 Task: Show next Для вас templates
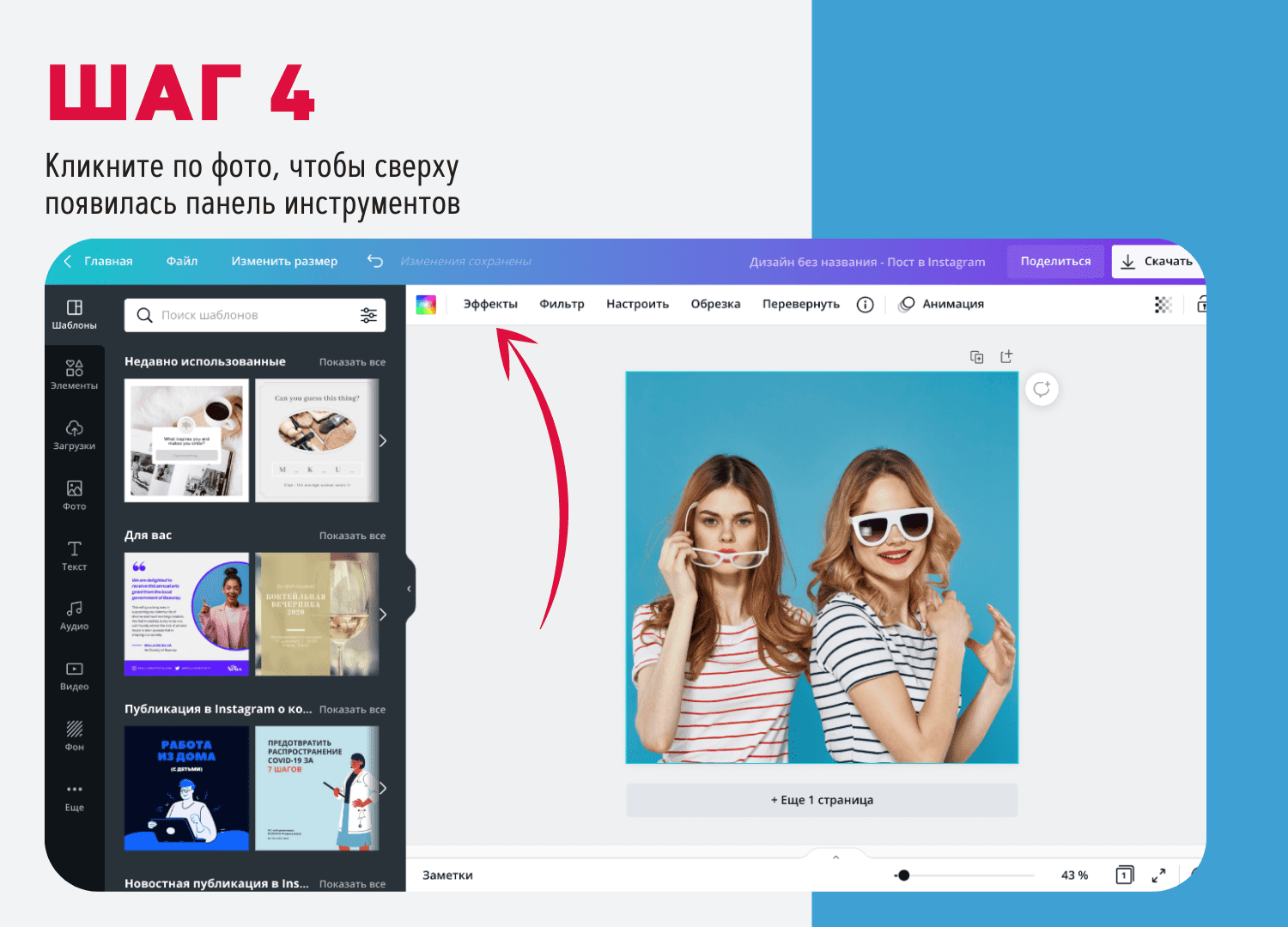pos(383,615)
